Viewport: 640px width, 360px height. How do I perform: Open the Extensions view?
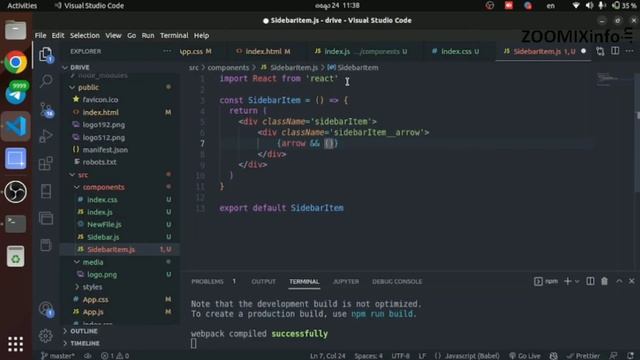(46, 163)
